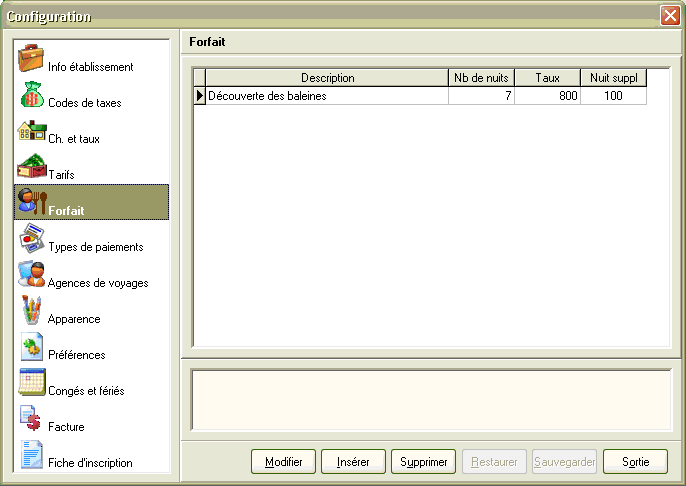The width and height of the screenshot is (686, 486).
Task: Click the Supprimer button
Action: click(423, 462)
